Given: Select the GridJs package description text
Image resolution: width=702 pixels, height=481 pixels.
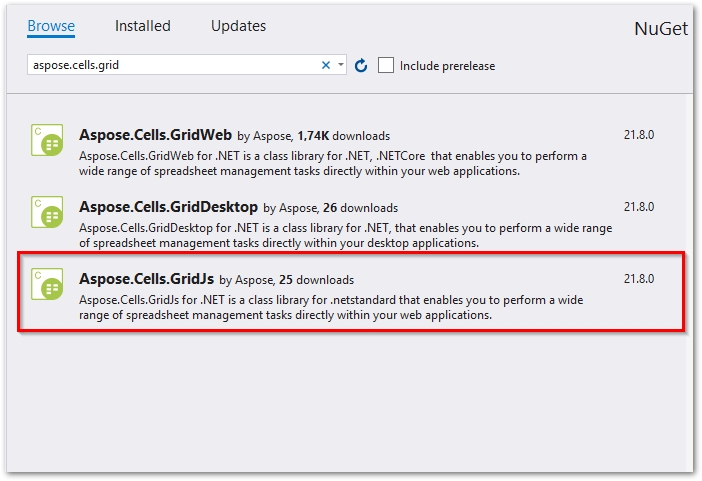Looking at the screenshot, I should click(332, 308).
